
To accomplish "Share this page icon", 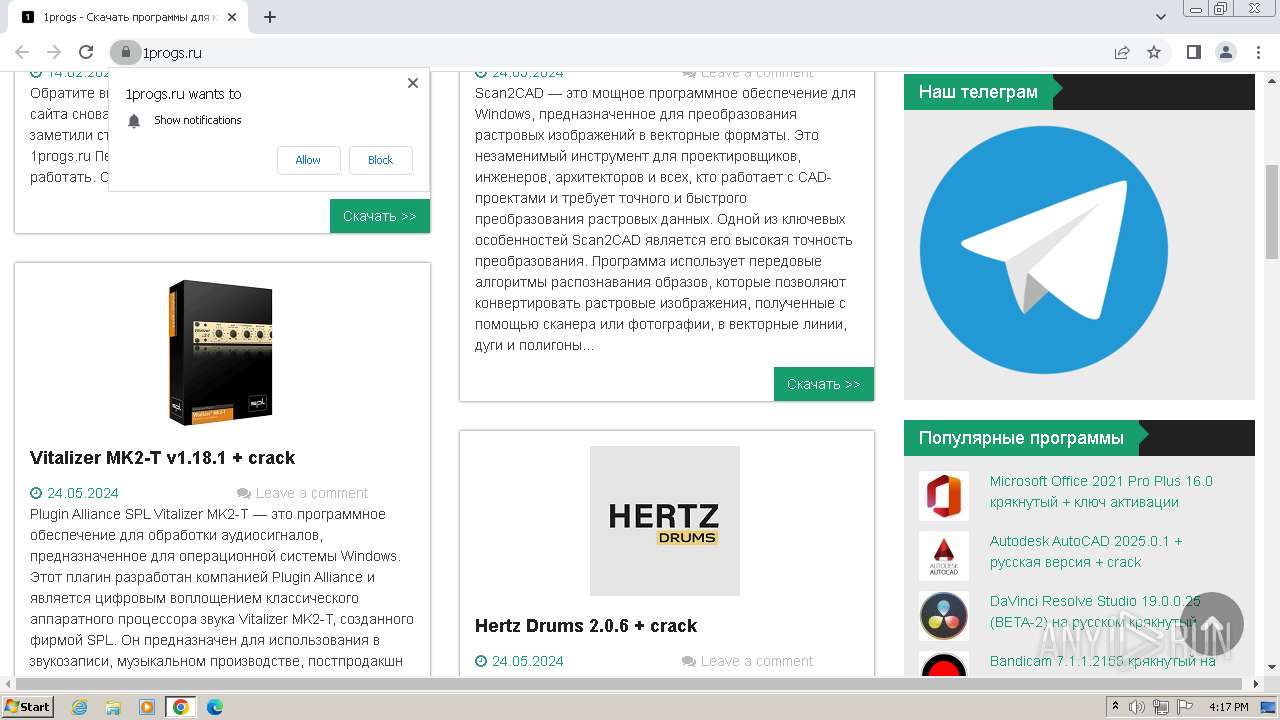I will coord(1122,52).
